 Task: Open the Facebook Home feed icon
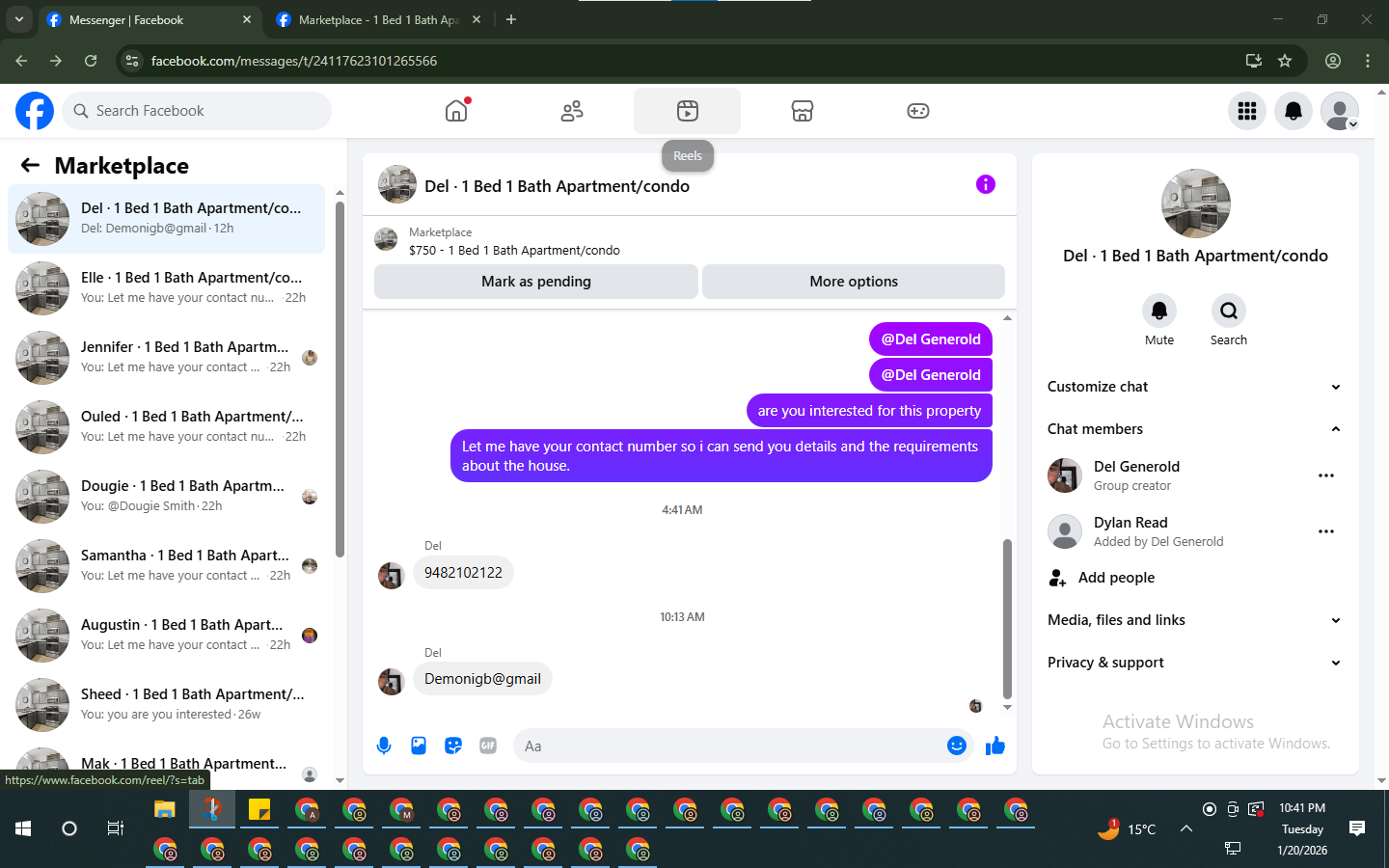click(x=456, y=111)
